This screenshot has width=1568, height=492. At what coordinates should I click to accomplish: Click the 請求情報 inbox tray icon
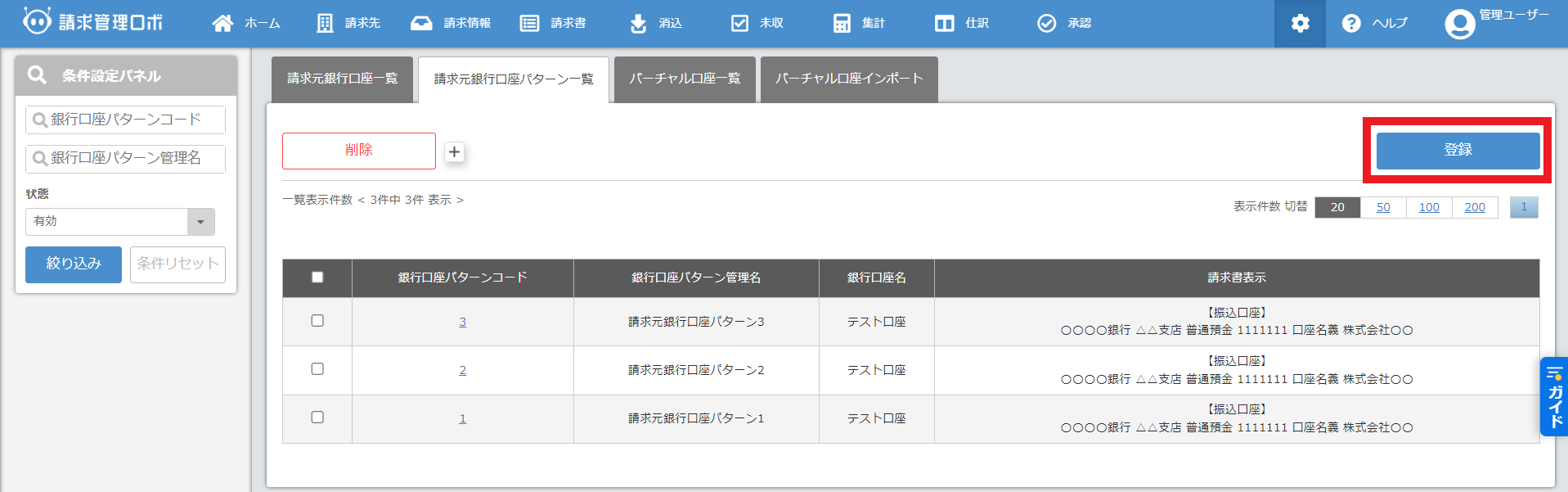[x=421, y=23]
